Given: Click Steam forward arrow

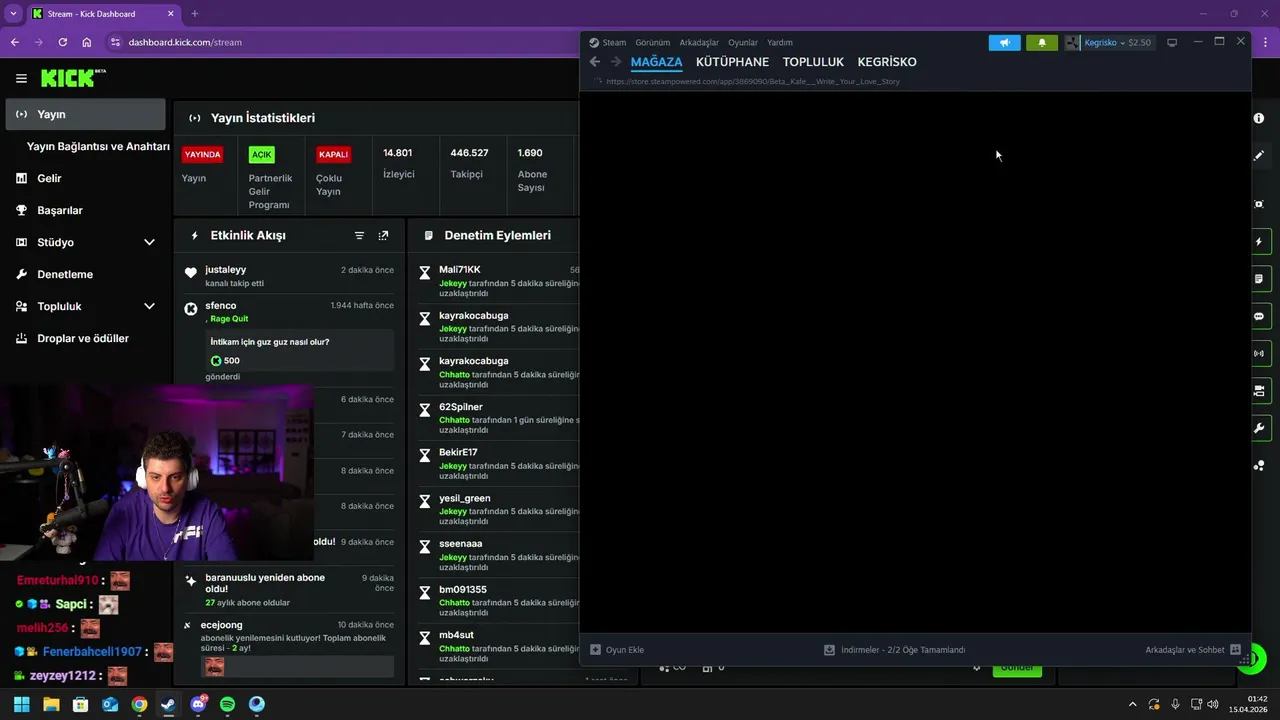Looking at the screenshot, I should click(616, 62).
